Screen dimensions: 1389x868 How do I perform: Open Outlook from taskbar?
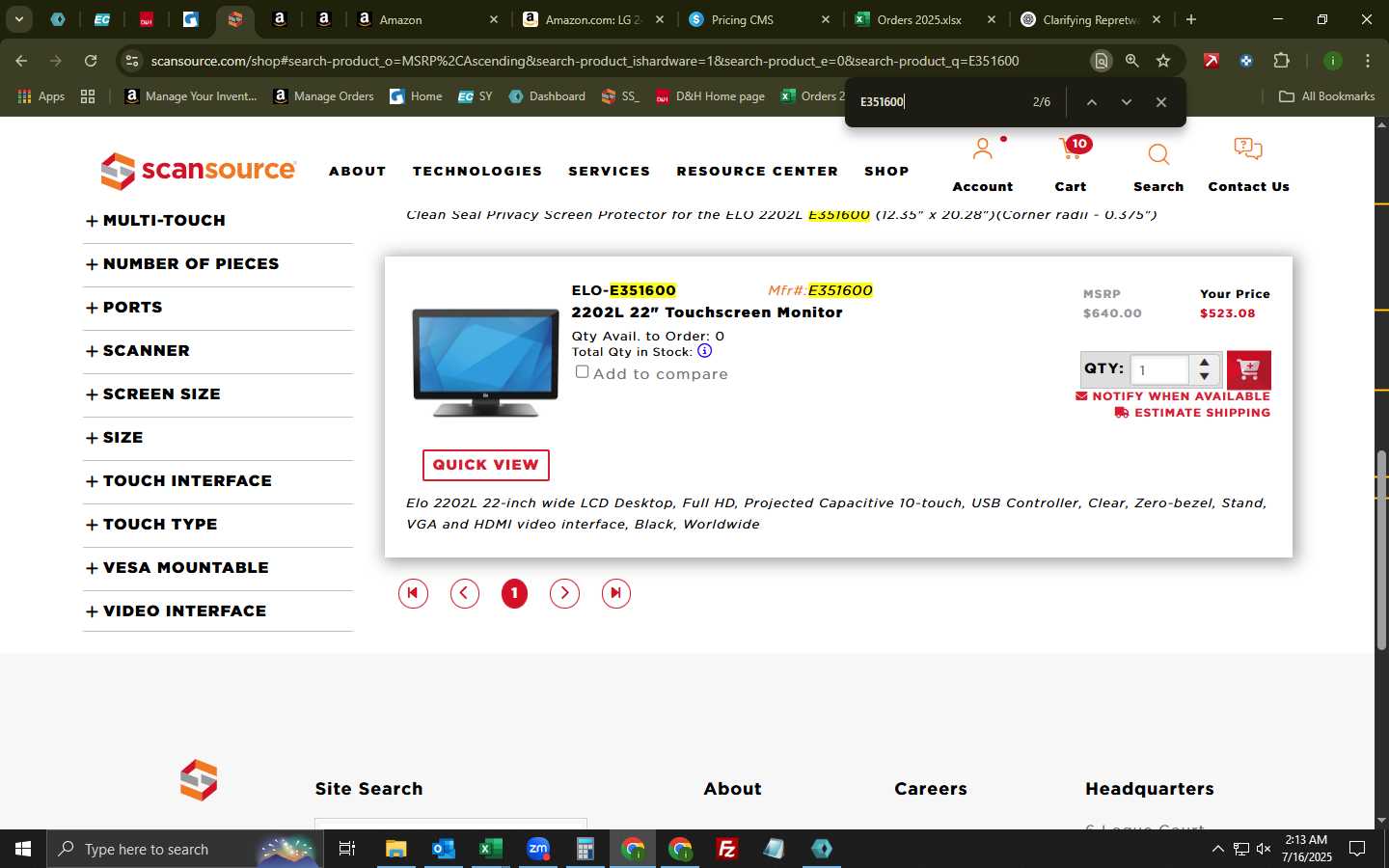tap(443, 849)
